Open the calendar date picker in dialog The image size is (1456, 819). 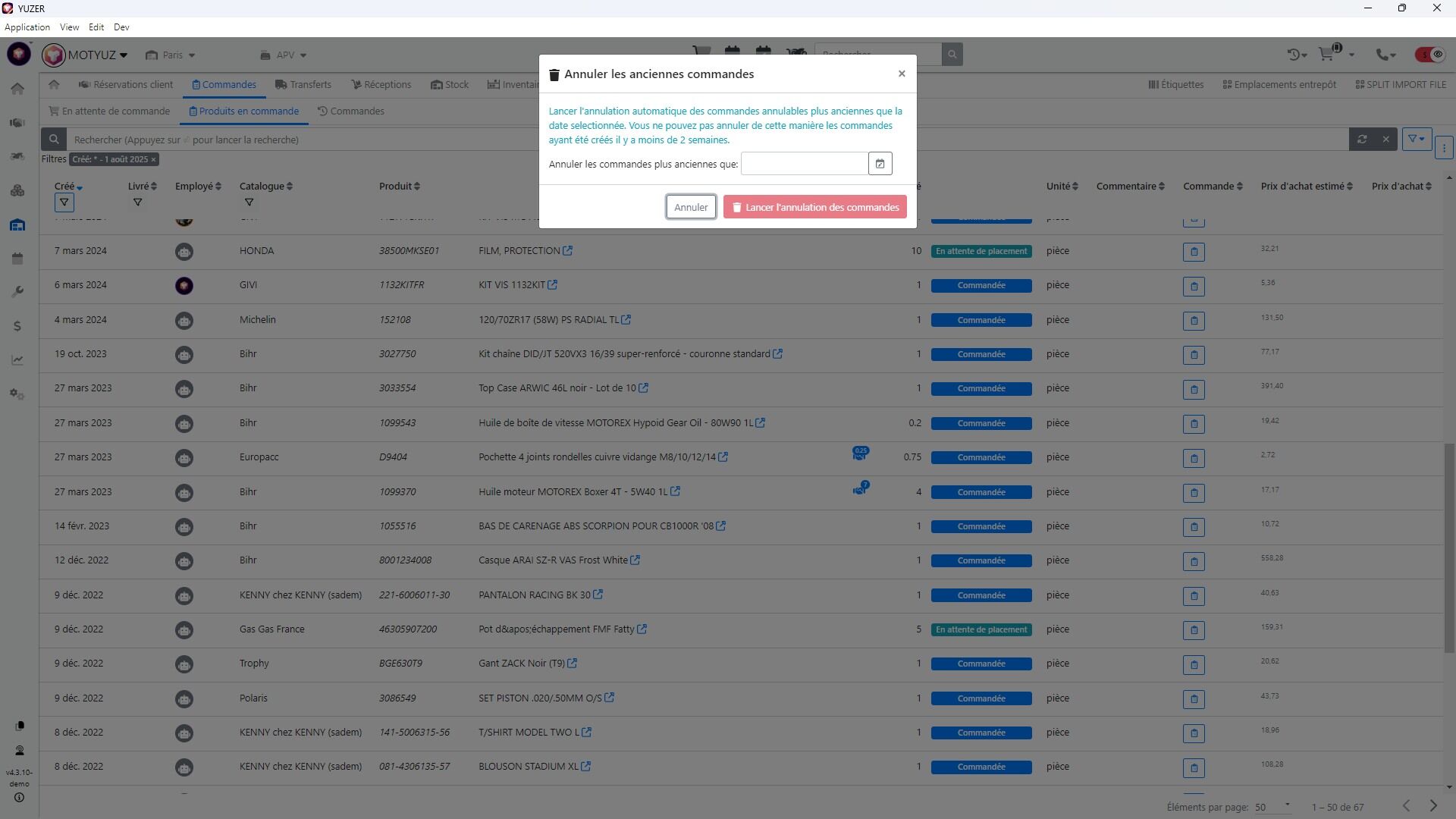880,164
